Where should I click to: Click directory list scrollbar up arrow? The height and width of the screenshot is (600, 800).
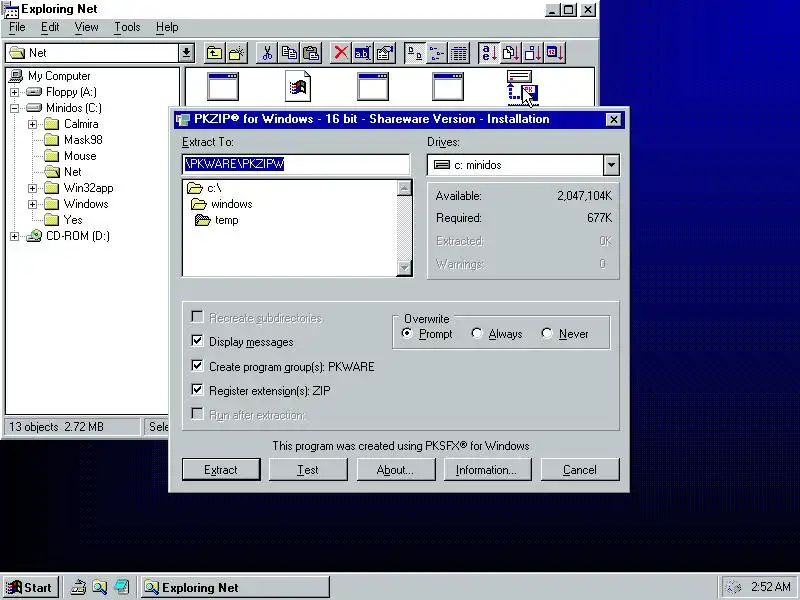coord(404,188)
